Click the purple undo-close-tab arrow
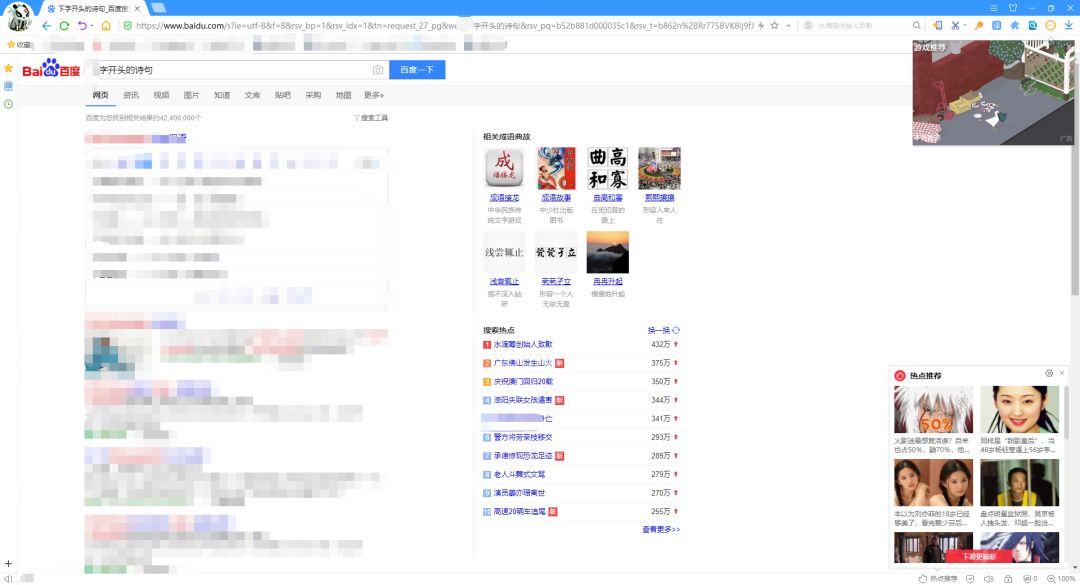 coord(82,25)
